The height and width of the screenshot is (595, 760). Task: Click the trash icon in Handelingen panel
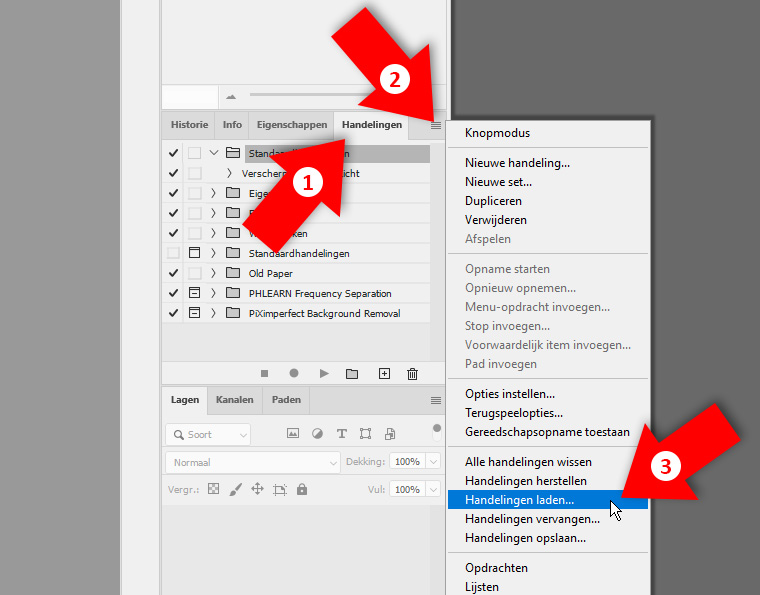pos(412,373)
